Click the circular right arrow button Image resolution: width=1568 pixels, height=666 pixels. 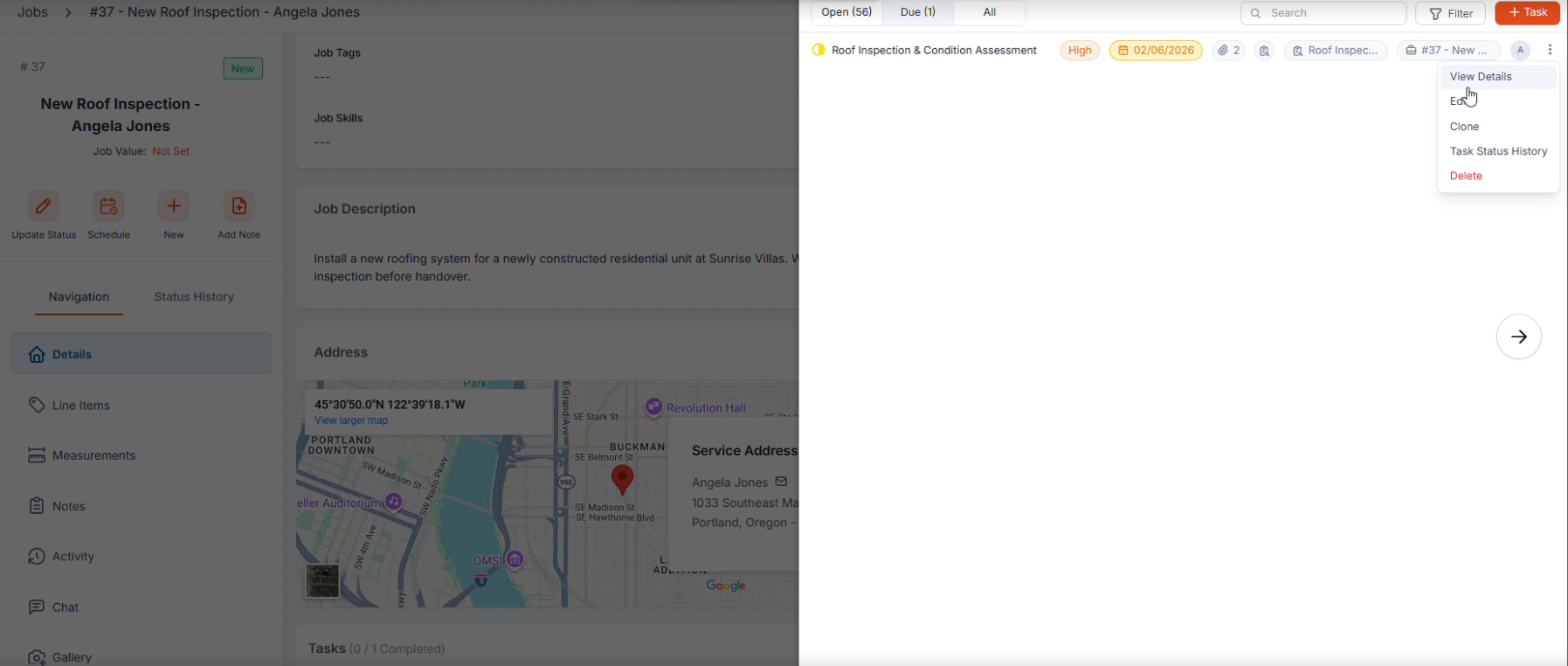pos(1518,336)
